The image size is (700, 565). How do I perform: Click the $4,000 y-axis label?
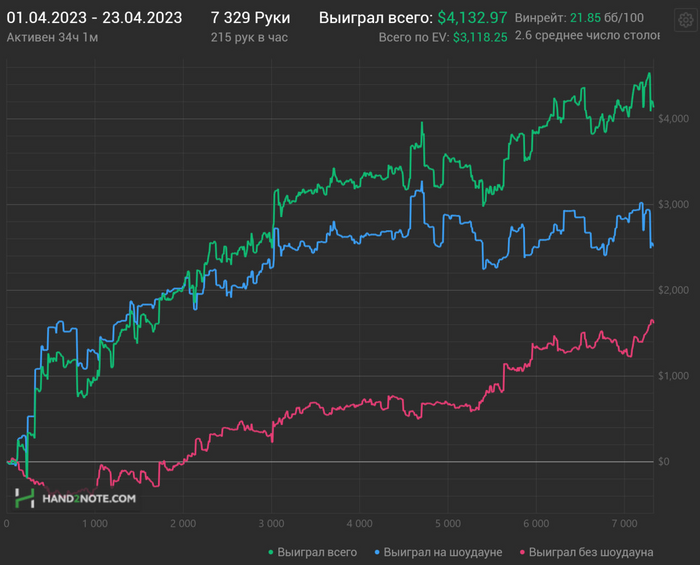[x=673, y=119]
